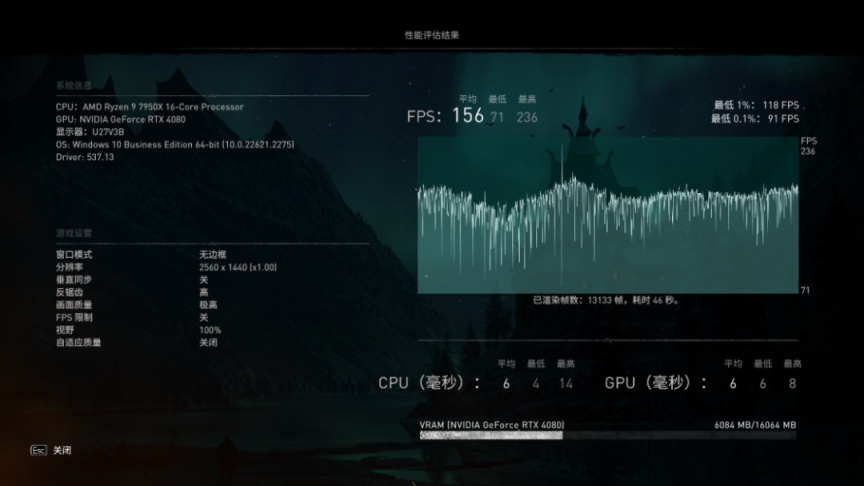Viewport: 864px width, 486px height.
Task: Click the Esc key icon to close
Action: [x=38, y=451]
